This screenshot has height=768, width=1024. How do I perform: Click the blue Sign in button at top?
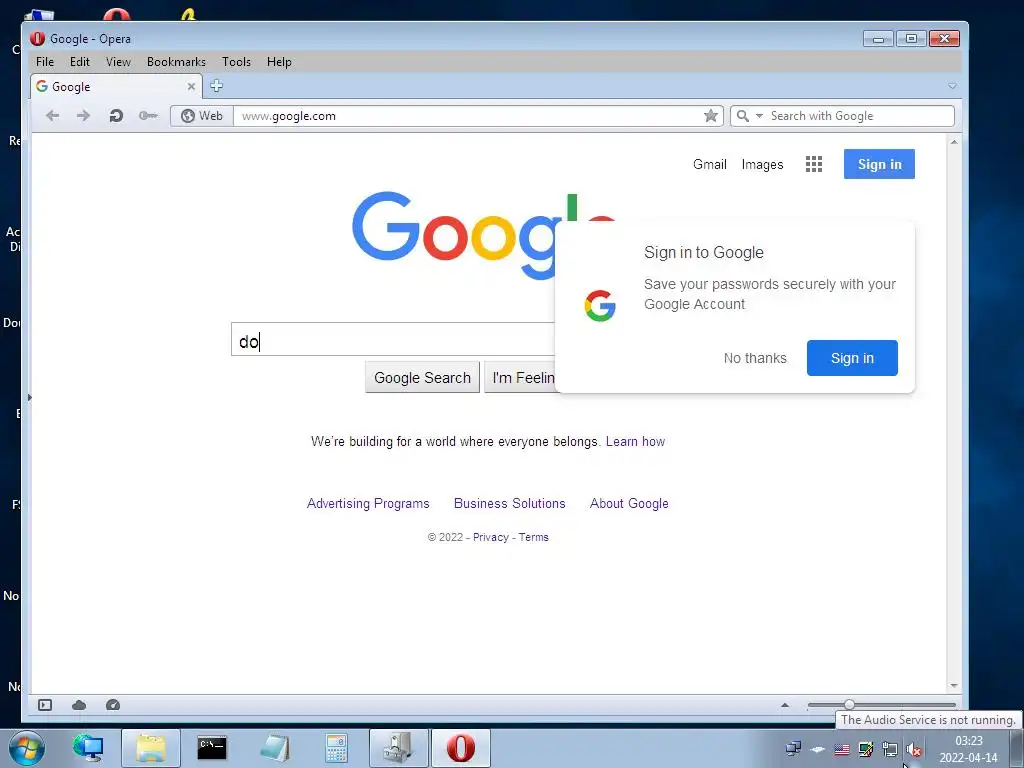point(879,164)
